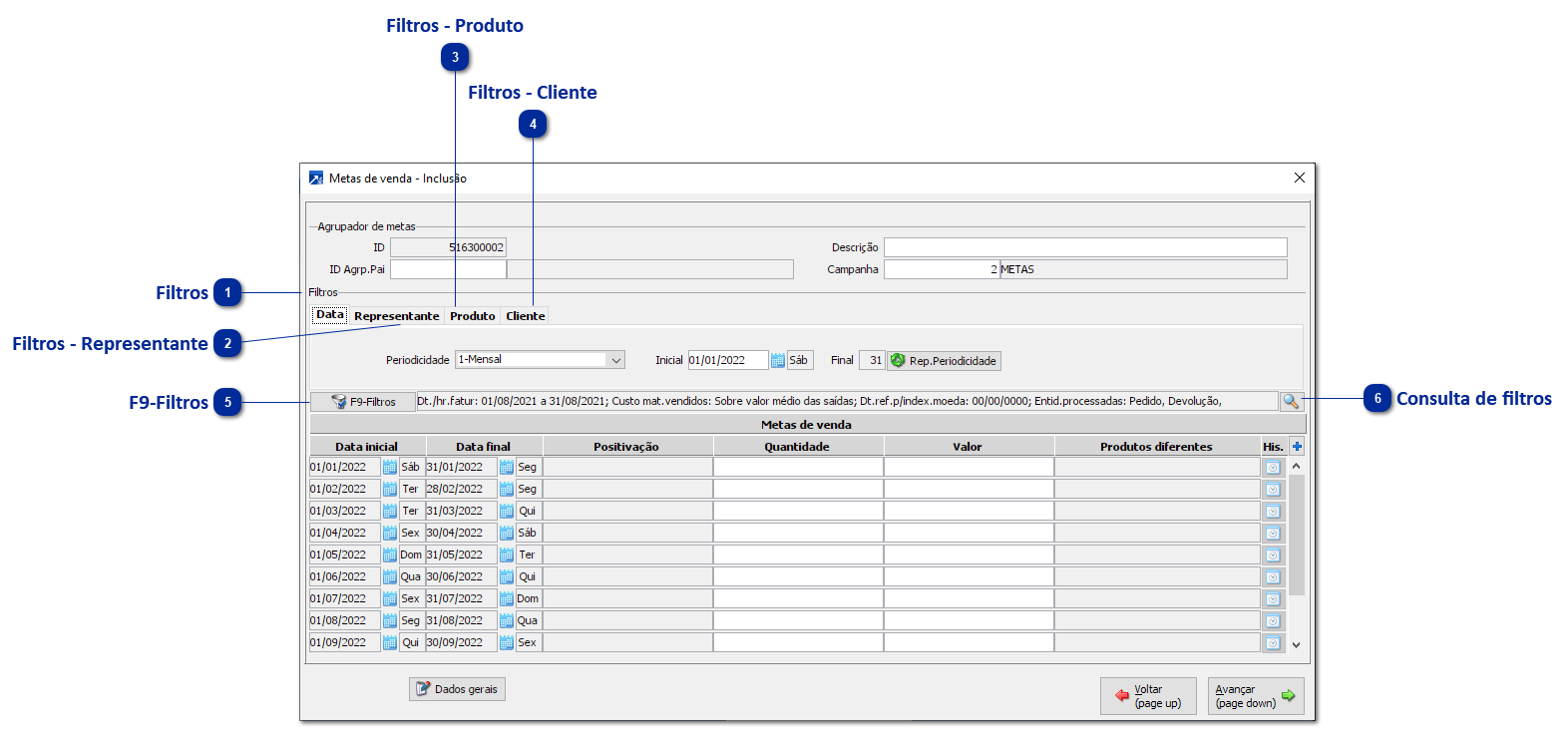Image resolution: width=1568 pixels, height=737 pixels.
Task: Open calendar for start date 01/06/2022
Action: point(390,576)
